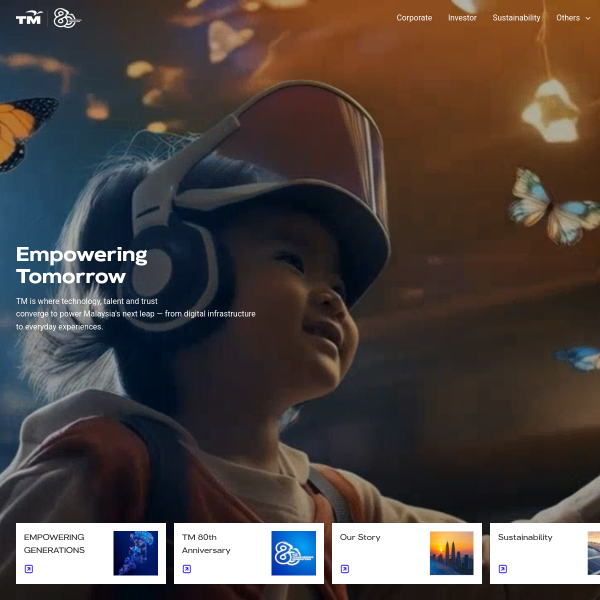
Task: Select the Sustainability card title
Action: tap(525, 537)
